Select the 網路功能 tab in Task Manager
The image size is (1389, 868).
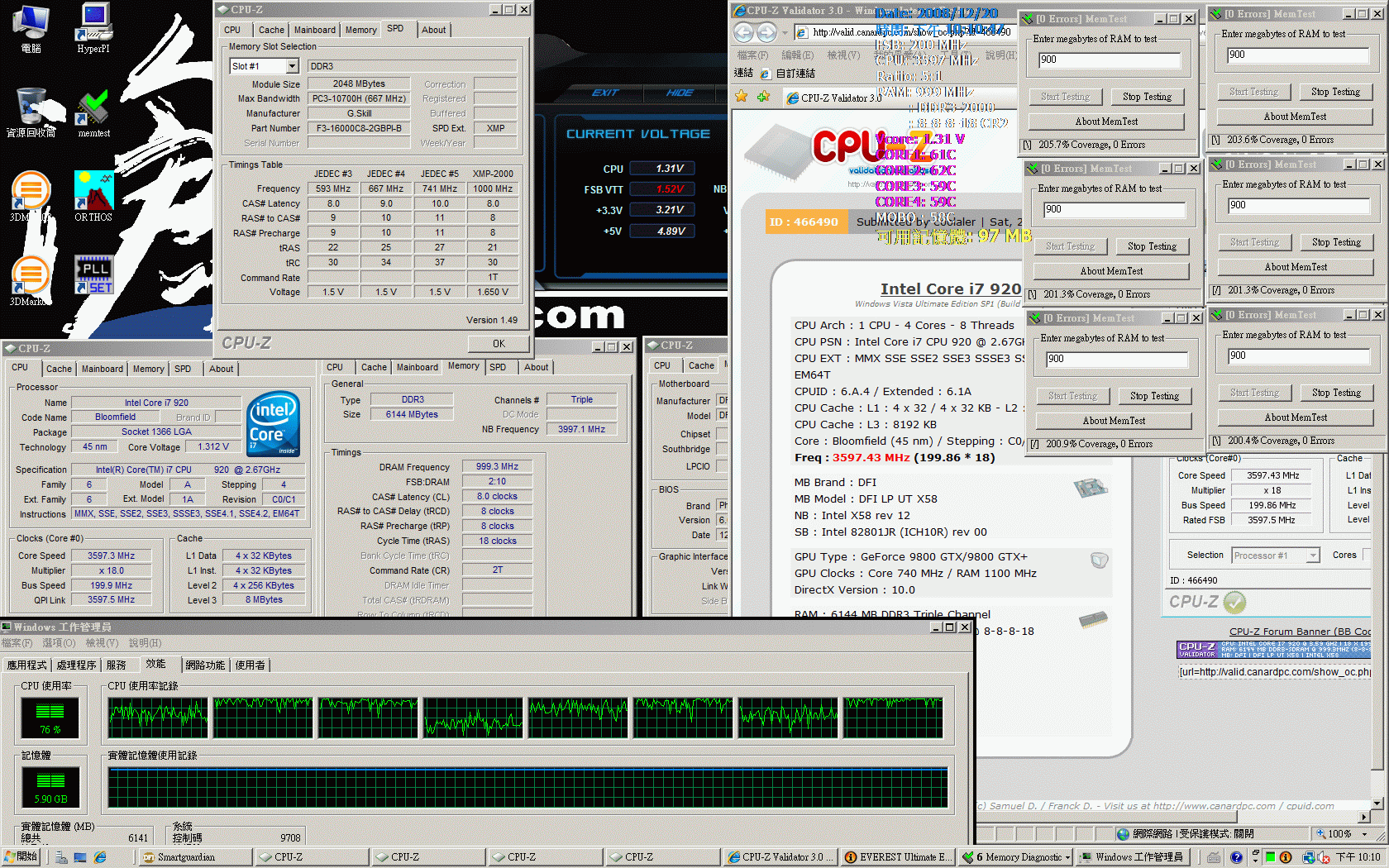[204, 665]
